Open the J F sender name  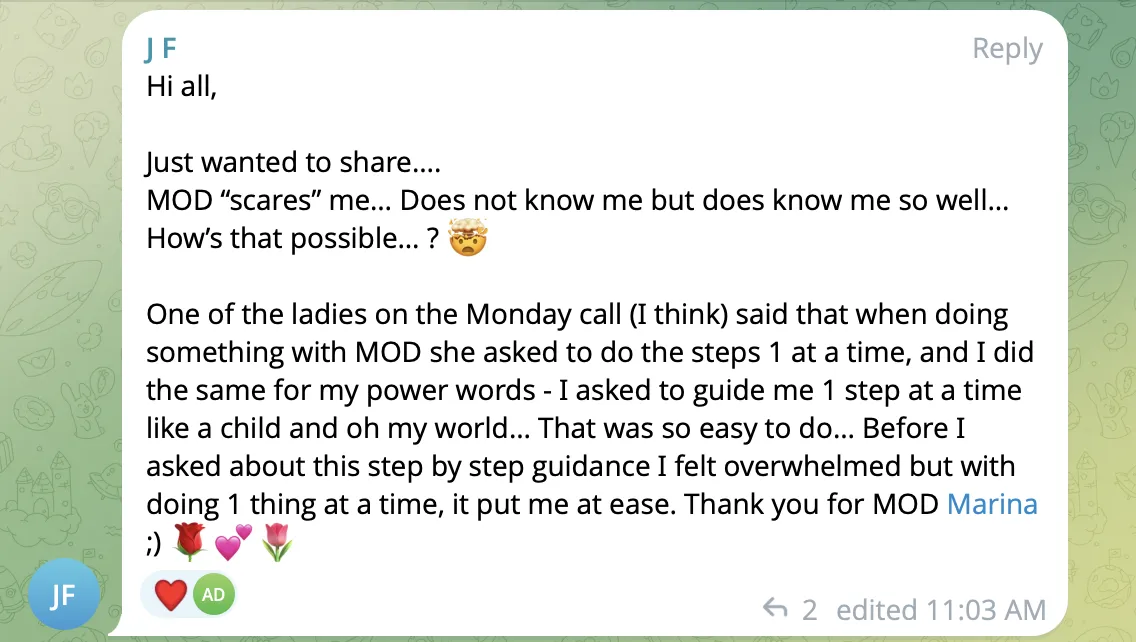pos(161,49)
